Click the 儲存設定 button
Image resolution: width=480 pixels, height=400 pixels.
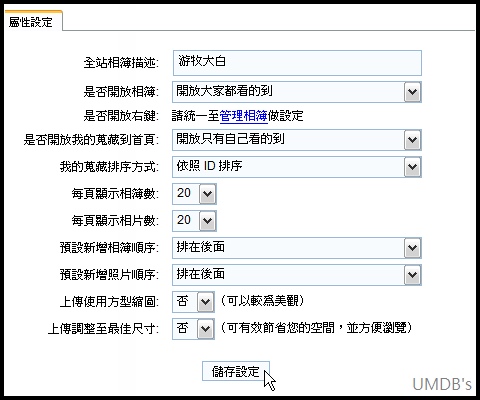click(236, 371)
